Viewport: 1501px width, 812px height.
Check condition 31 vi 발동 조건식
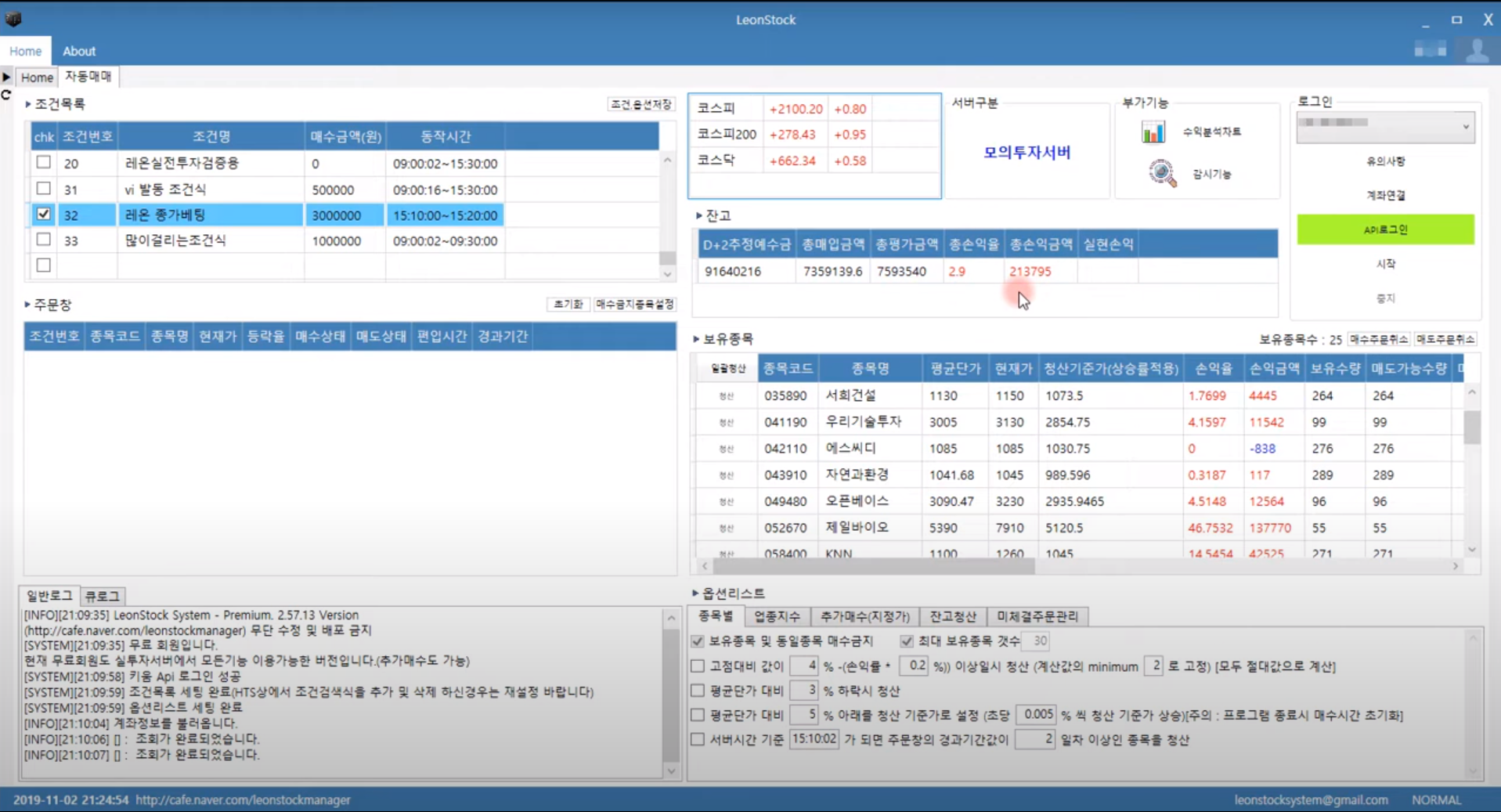tap(44, 188)
